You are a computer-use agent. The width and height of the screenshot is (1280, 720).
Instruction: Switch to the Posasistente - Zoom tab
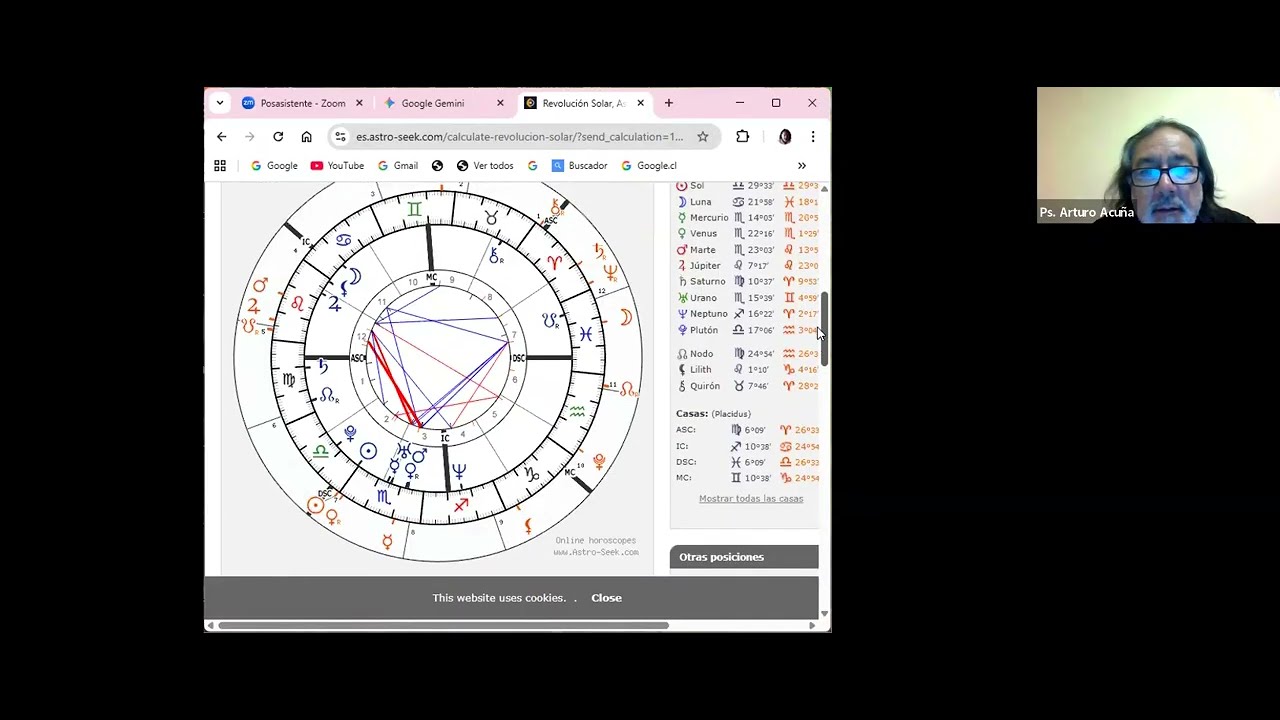point(302,103)
